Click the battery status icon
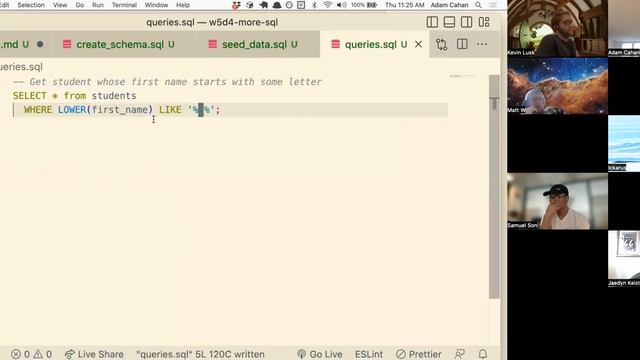 372,5
